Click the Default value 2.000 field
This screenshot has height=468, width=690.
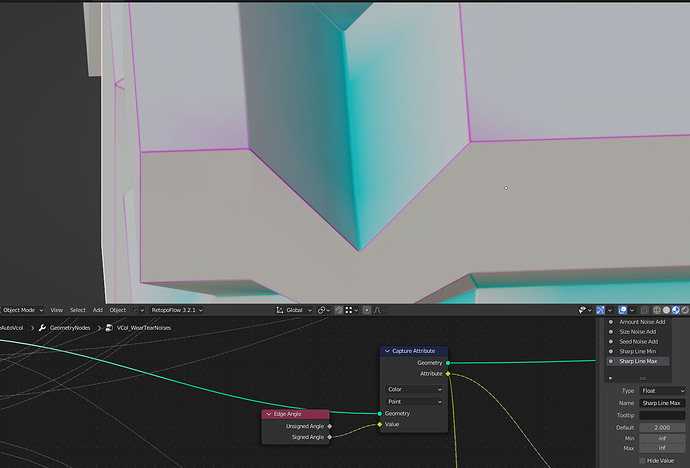(662, 428)
